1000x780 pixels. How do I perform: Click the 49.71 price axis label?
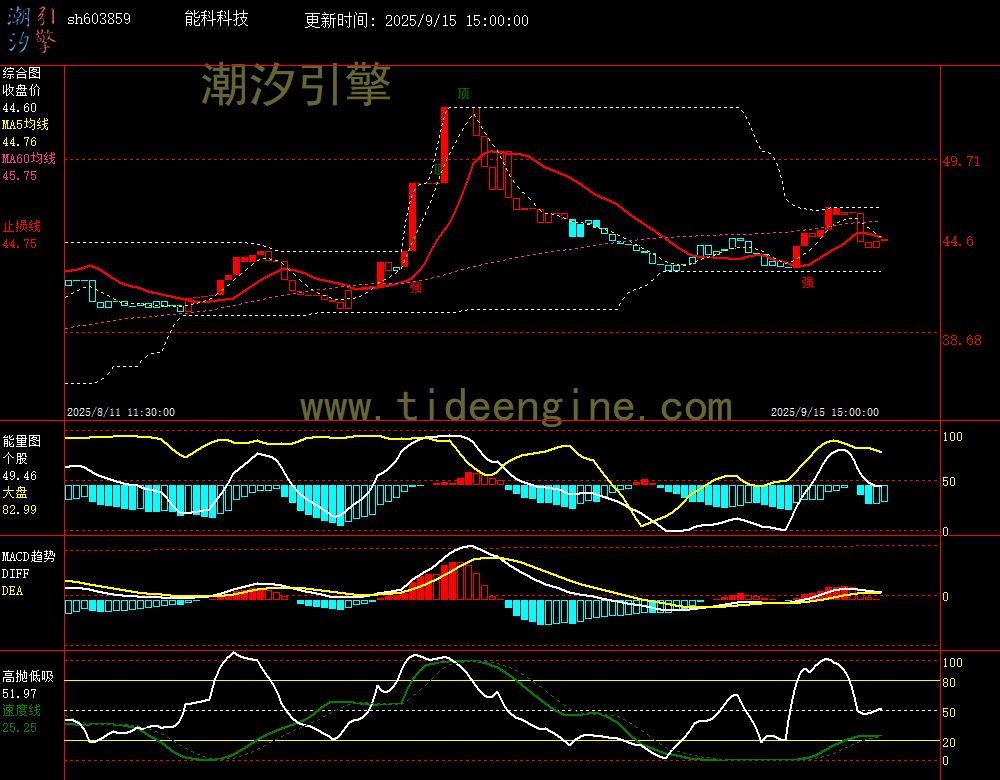click(x=961, y=161)
